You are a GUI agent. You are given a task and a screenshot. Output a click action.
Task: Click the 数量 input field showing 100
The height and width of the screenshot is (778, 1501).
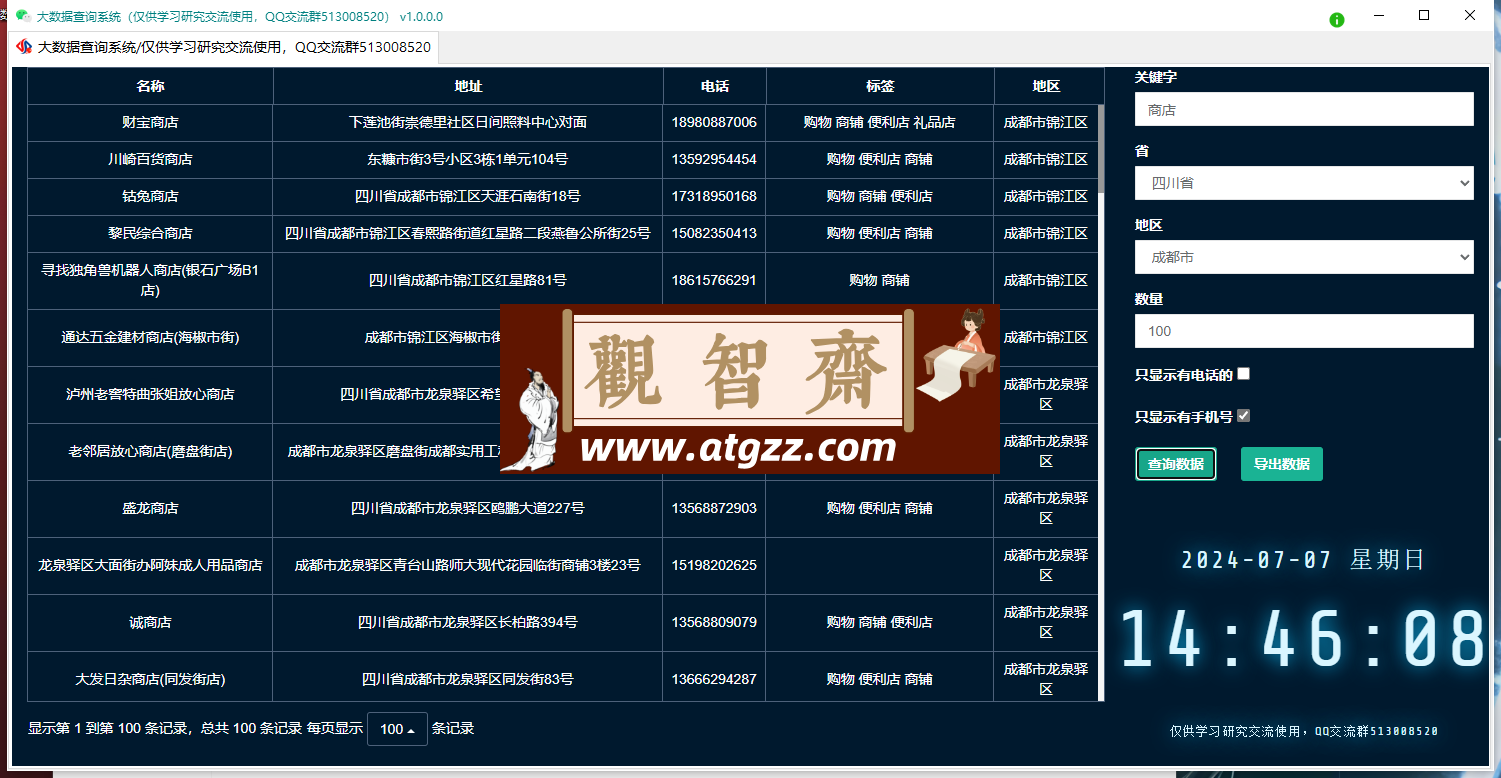(1304, 331)
